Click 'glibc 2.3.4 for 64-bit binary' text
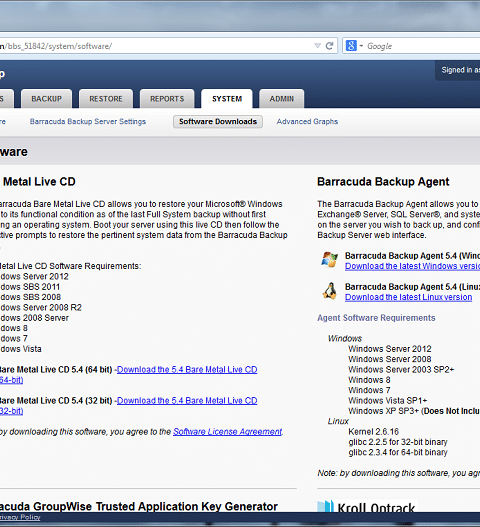Screen dimensions: 480x527 [x=398, y=452]
